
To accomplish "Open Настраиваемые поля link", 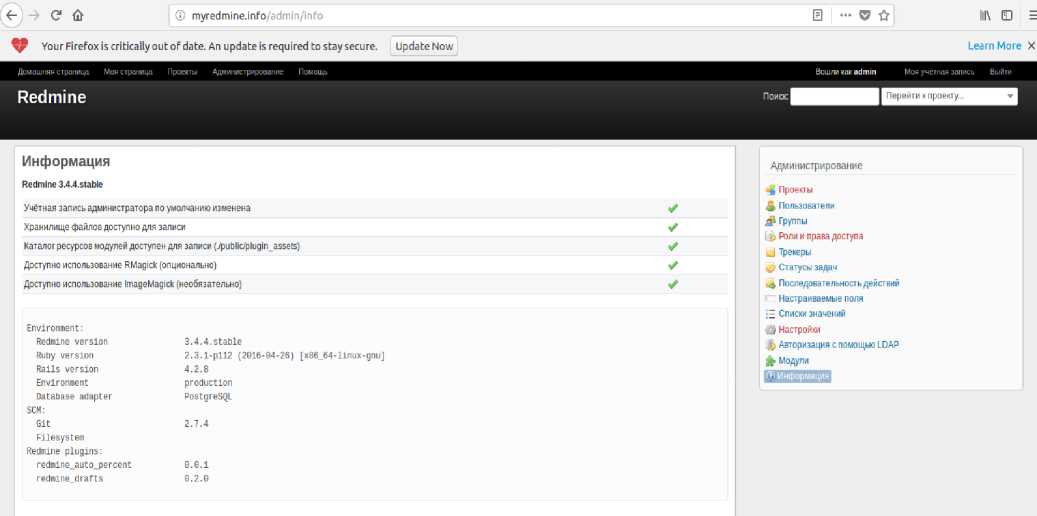I will [821, 298].
